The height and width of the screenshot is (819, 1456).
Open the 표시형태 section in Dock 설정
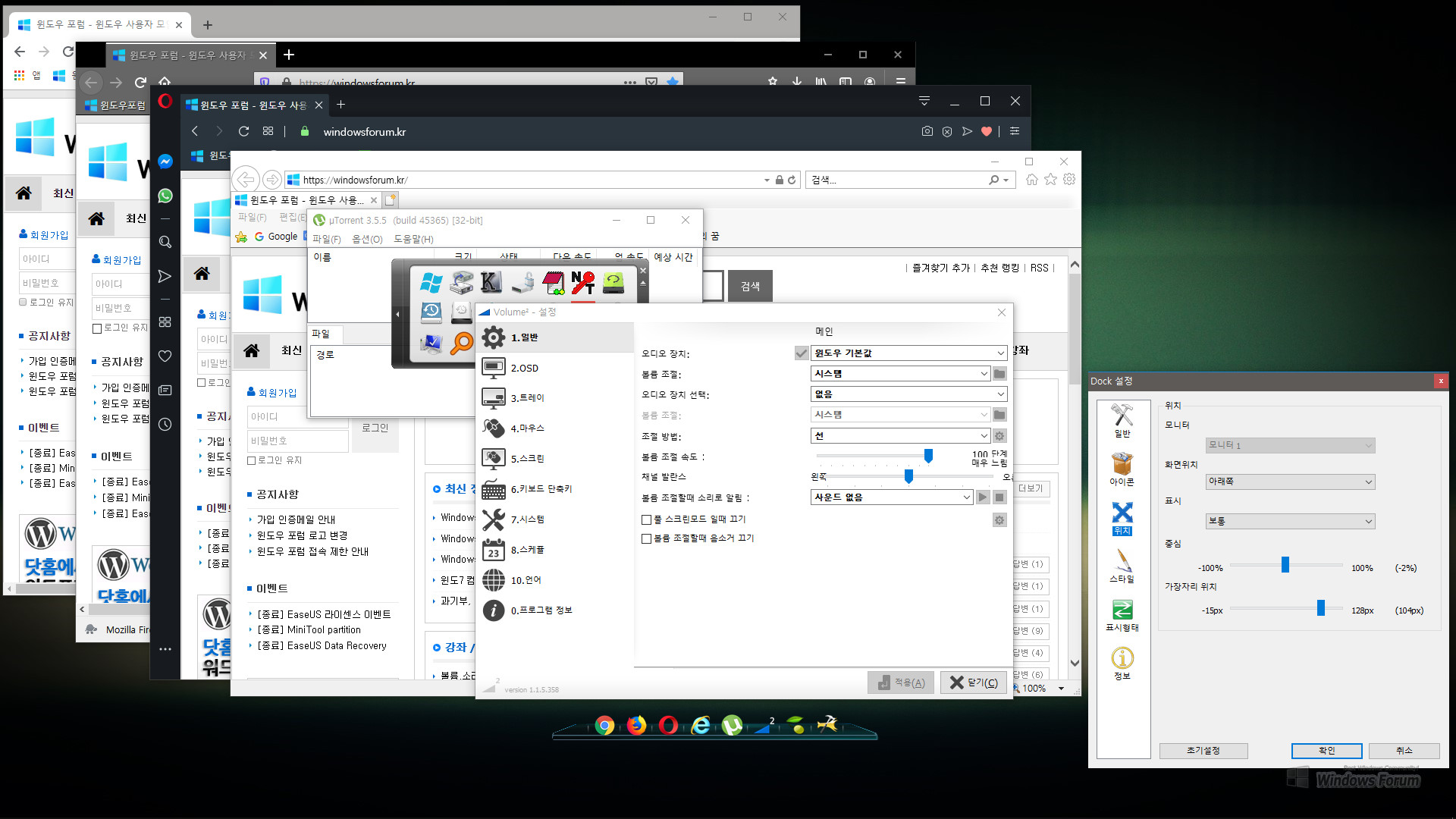[x=1122, y=615]
